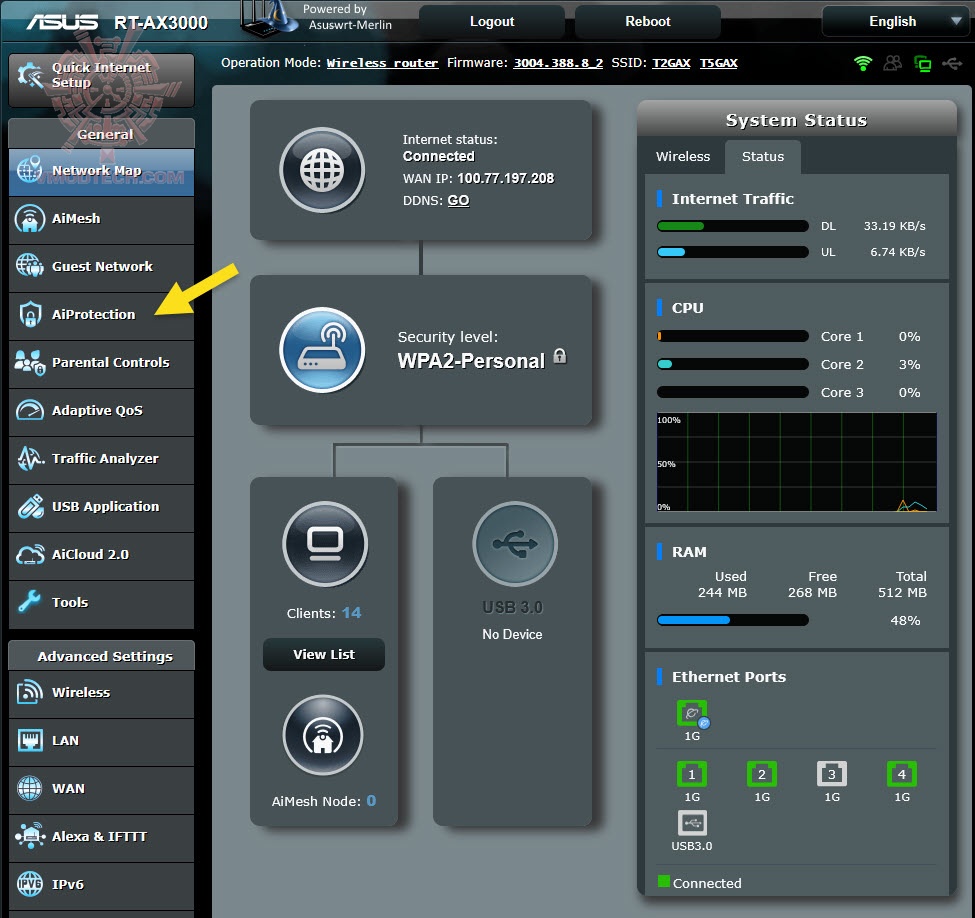Click the Logout button
This screenshot has width=975, height=918.
492,22
